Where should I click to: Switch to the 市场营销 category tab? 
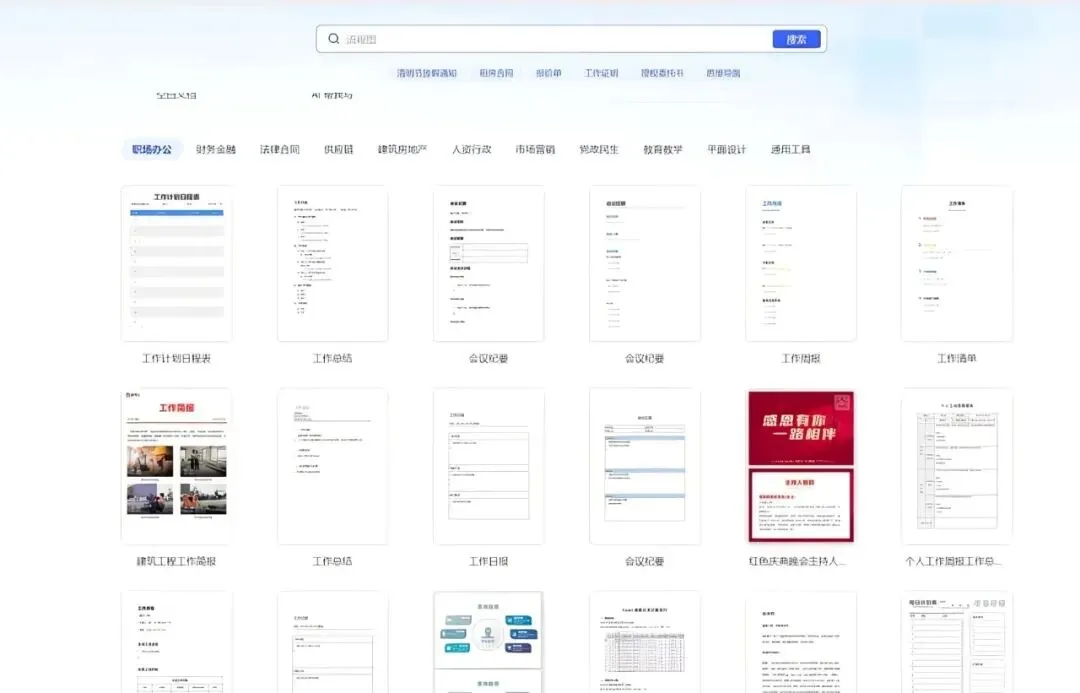(x=535, y=149)
